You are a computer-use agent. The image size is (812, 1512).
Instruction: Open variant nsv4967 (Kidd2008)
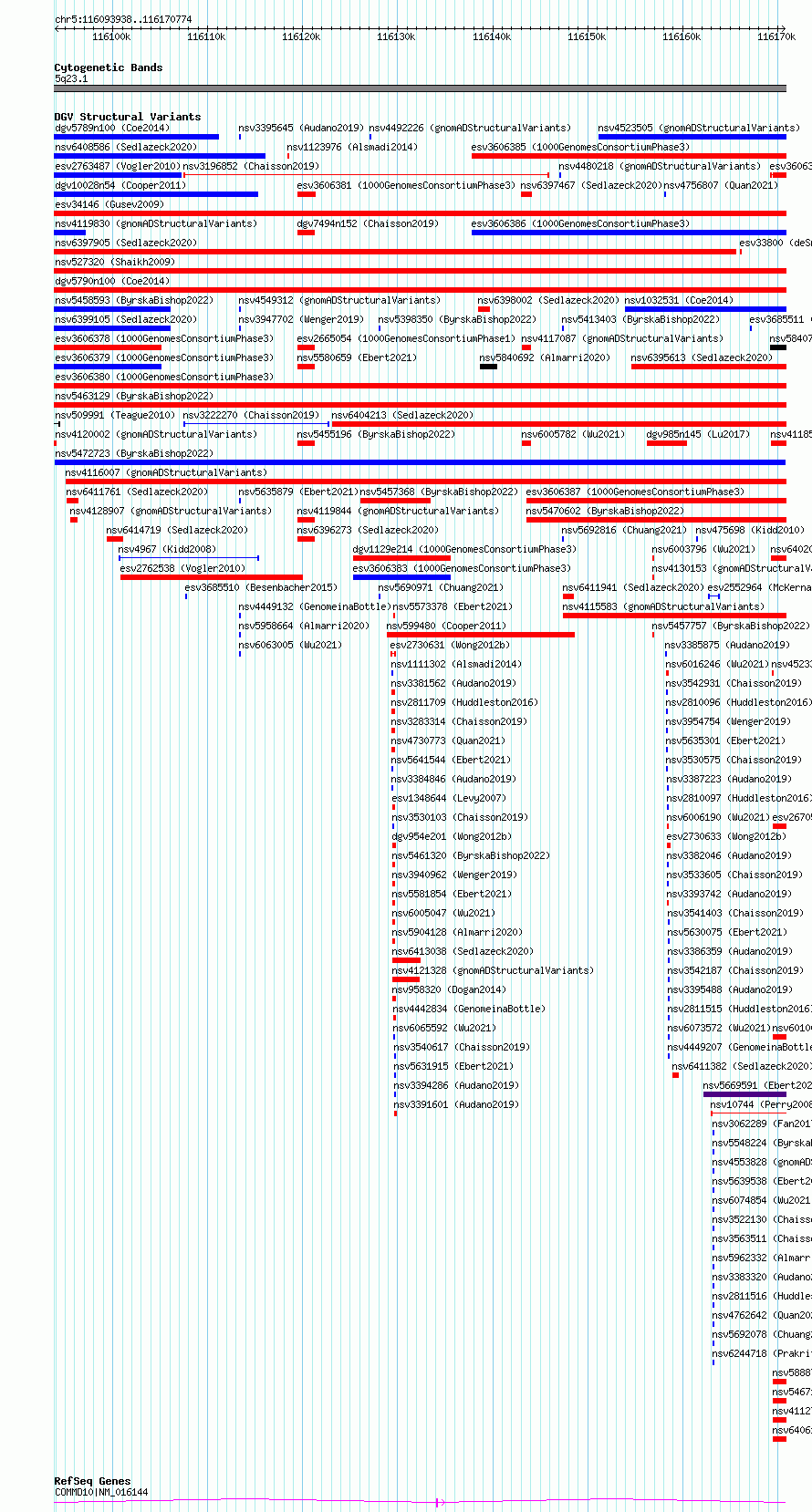[167, 549]
